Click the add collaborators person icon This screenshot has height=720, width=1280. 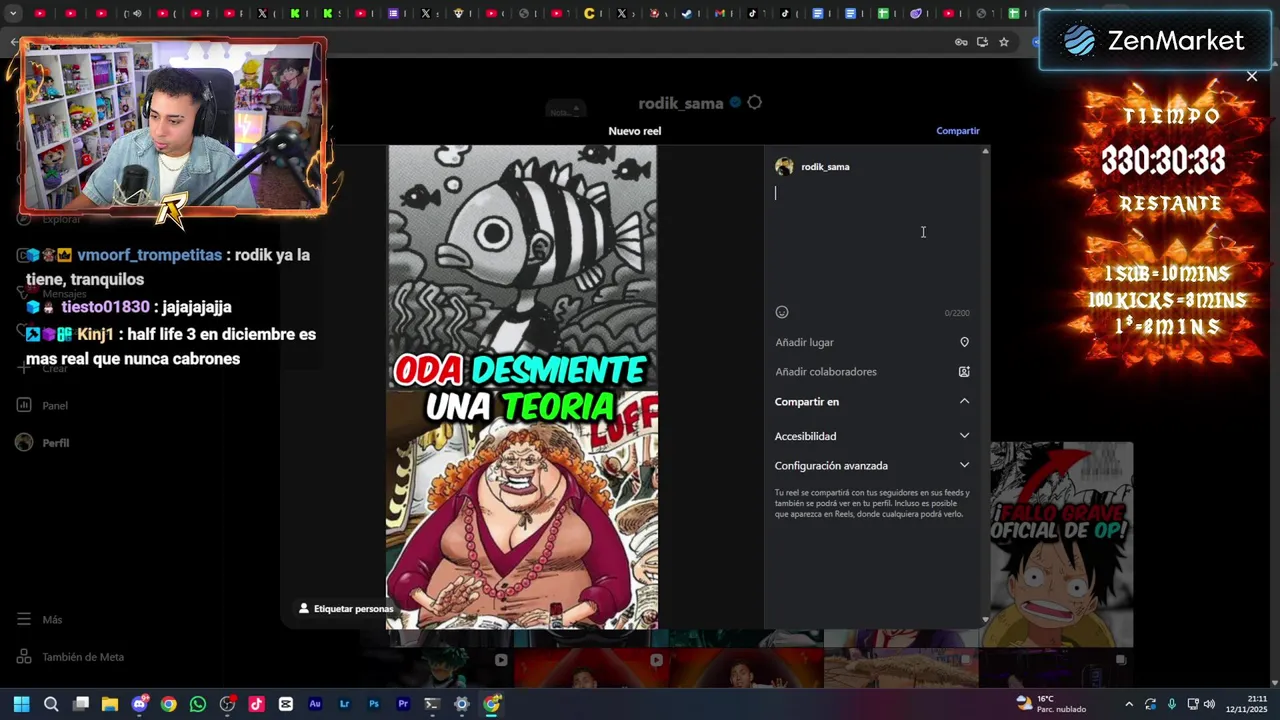[x=964, y=371]
